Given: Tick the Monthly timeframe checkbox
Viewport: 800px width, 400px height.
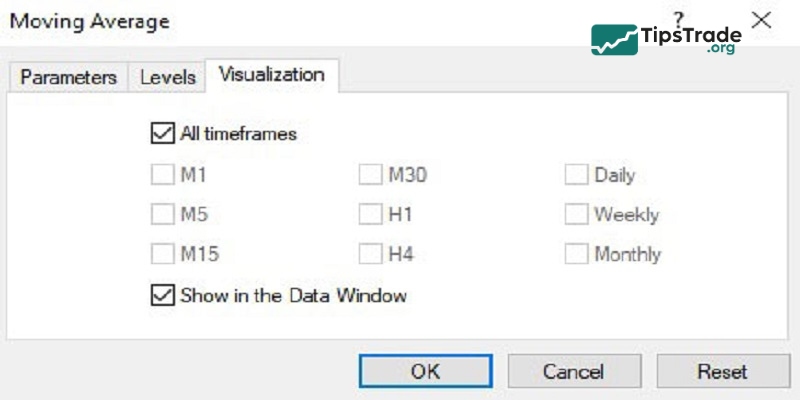Looking at the screenshot, I should (575, 253).
